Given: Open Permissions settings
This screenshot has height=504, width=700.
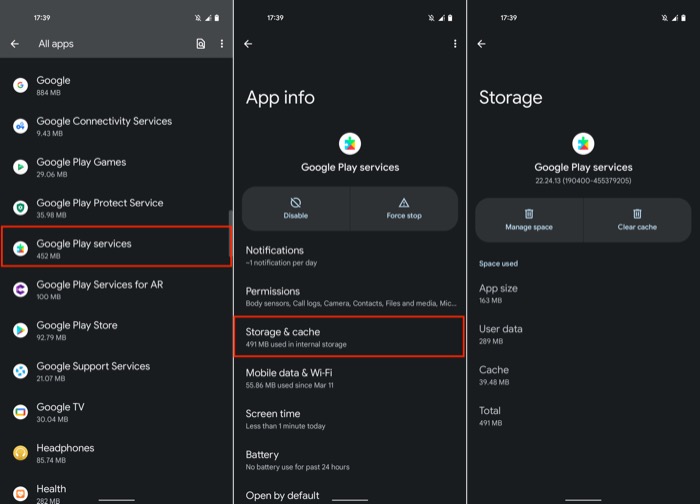Looking at the screenshot, I should [350, 296].
